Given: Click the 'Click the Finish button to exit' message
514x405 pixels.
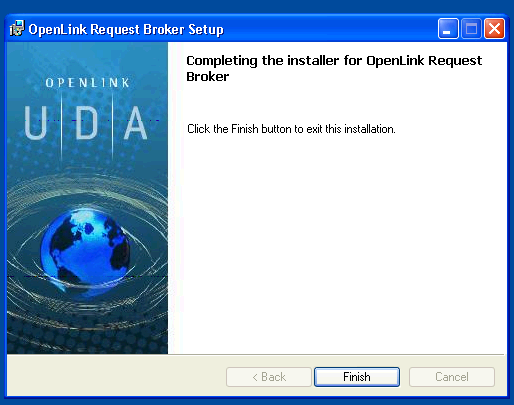Looking at the screenshot, I should click(291, 129).
